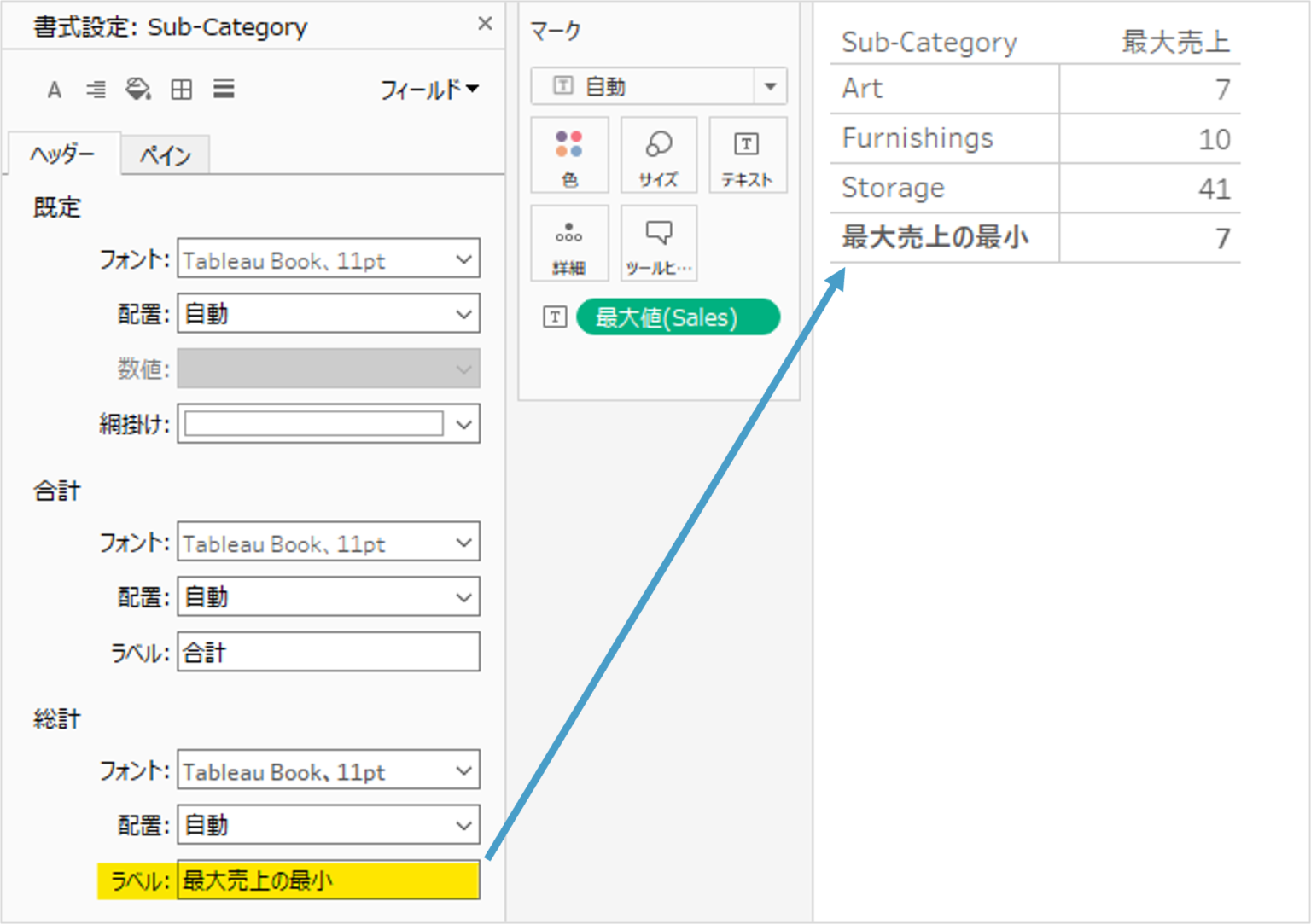Viewport: 1311px width, 924px height.
Task: Click the font formatting icon (A)
Action: pyautogui.click(x=54, y=88)
